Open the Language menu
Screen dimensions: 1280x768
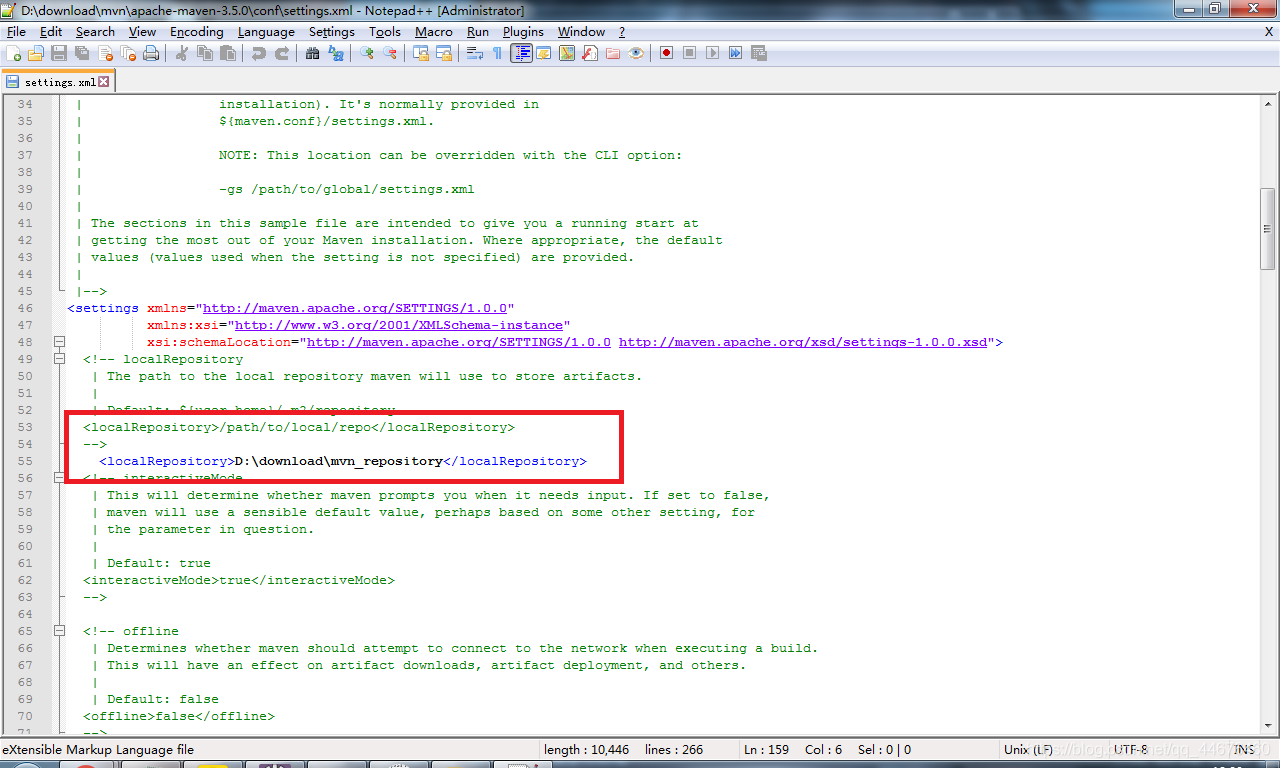[266, 32]
